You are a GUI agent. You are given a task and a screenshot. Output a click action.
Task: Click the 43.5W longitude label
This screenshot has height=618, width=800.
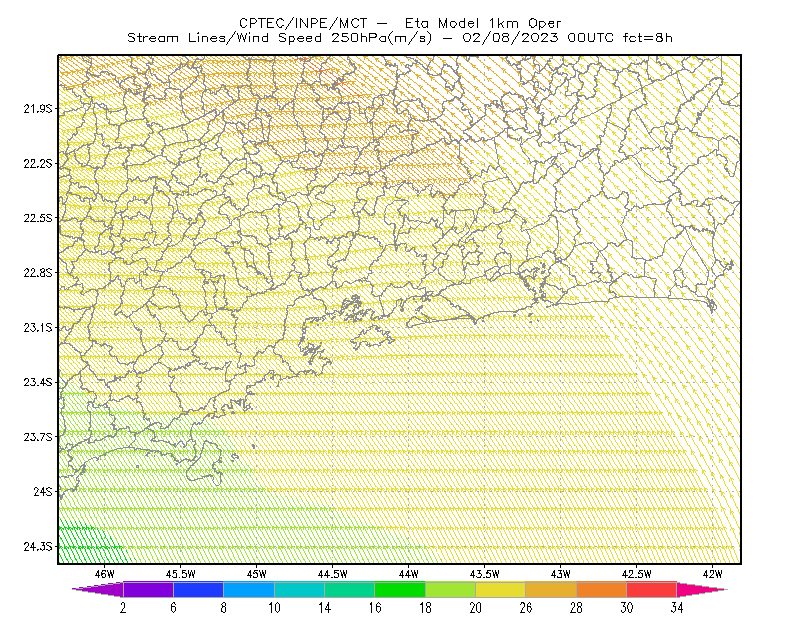(x=485, y=574)
